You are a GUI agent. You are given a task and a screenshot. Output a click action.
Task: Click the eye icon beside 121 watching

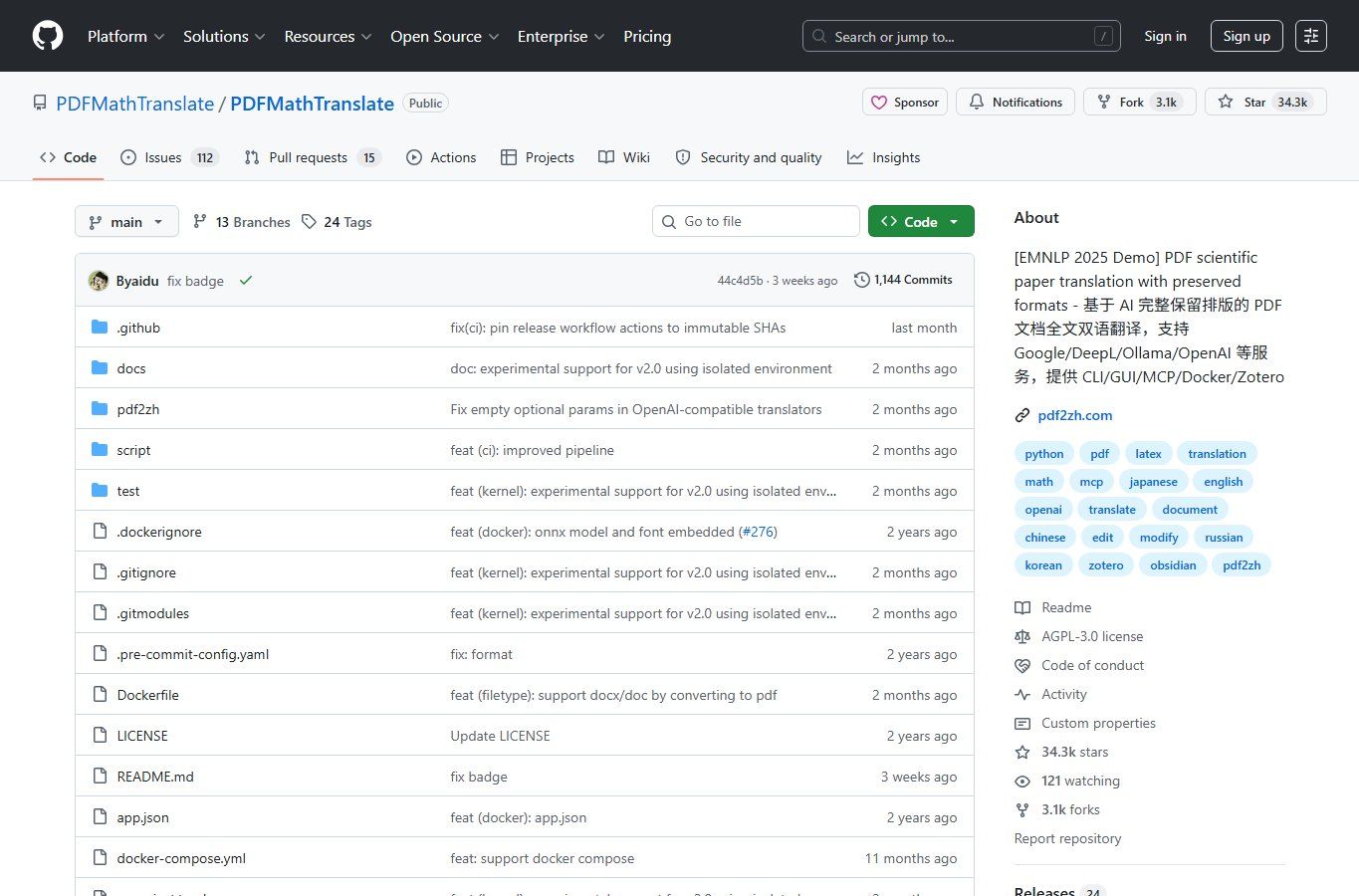point(1022,781)
